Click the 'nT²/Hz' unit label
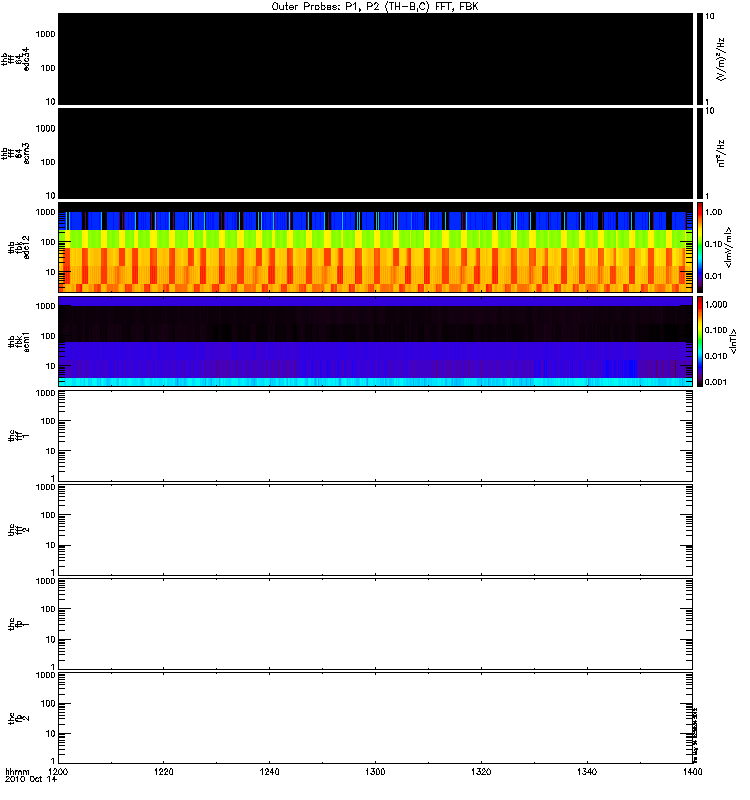The image size is (750, 800). click(x=720, y=154)
